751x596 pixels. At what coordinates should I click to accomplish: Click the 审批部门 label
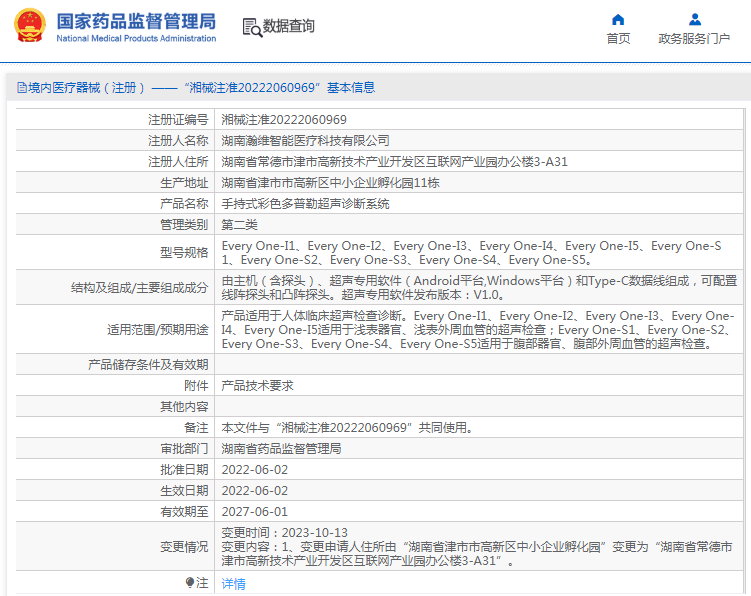coord(184,449)
